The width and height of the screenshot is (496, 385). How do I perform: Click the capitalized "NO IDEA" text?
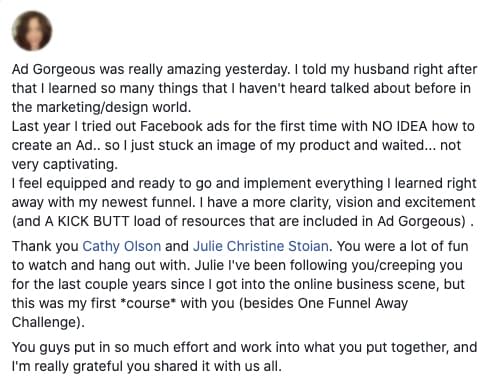coord(399,126)
